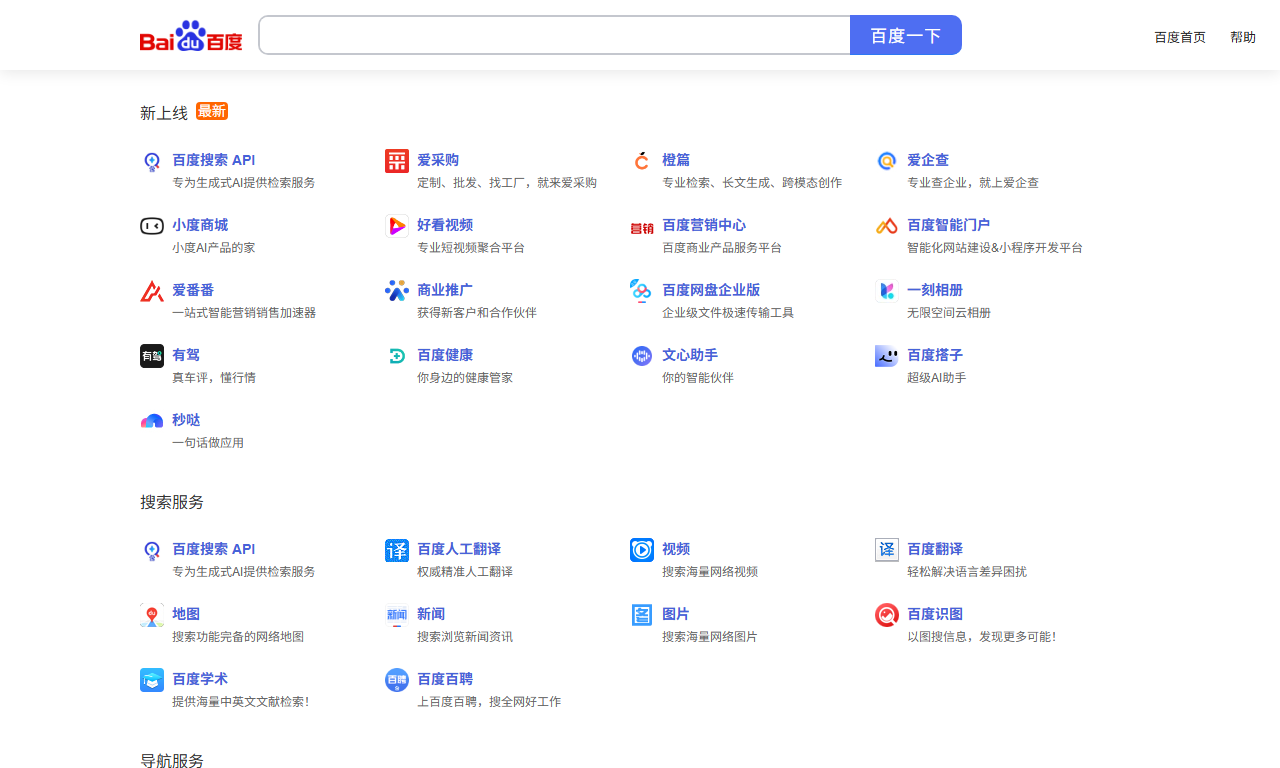Click the 百度人工翻译 icon

(x=397, y=550)
